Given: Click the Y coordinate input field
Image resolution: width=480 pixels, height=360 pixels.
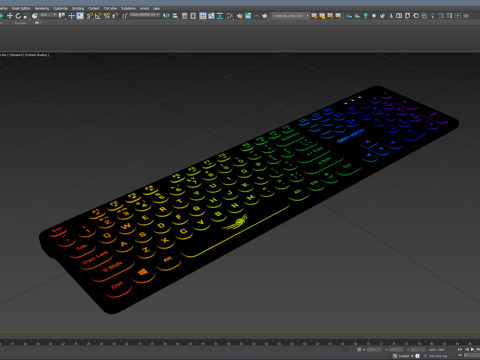Looking at the screenshot, I should click(396, 350).
